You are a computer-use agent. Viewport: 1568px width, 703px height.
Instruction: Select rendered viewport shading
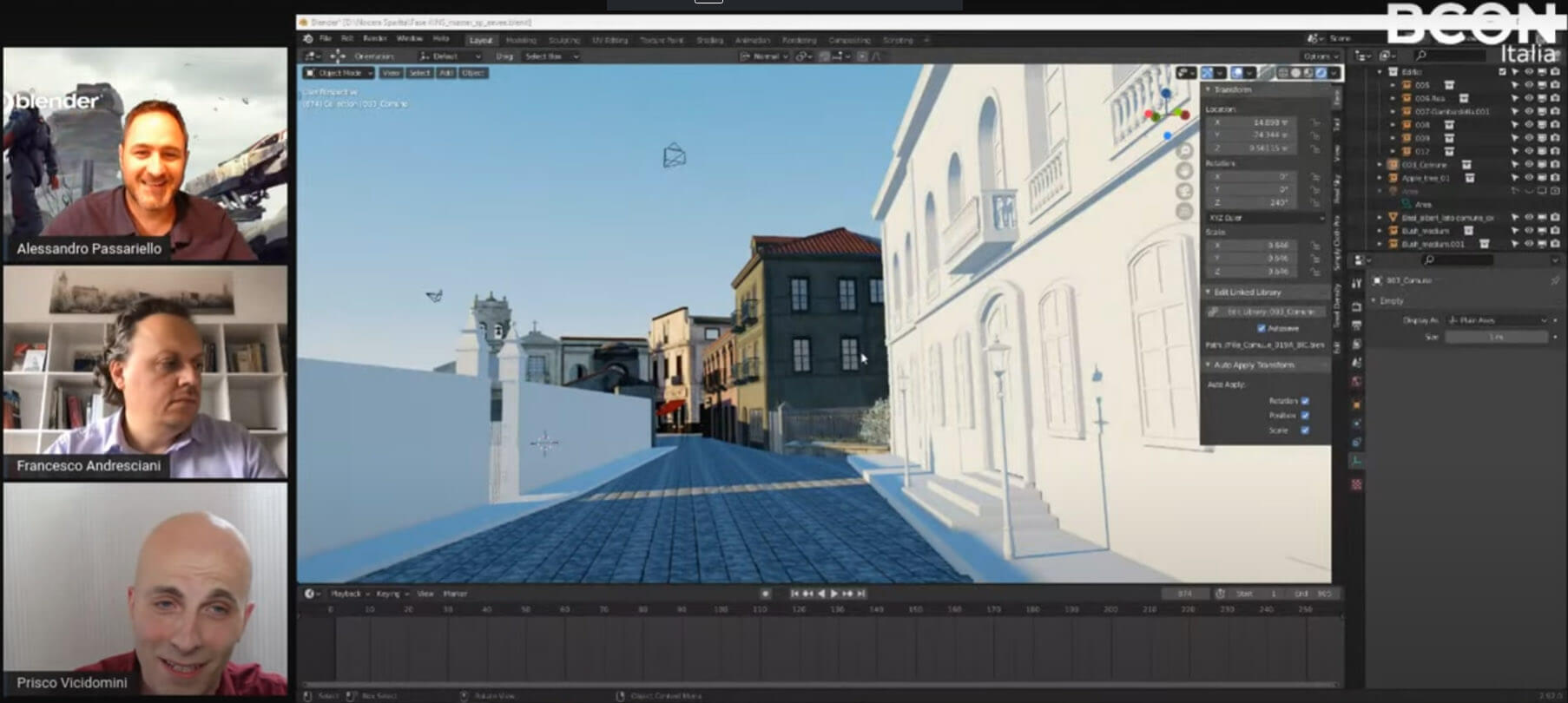(x=1321, y=73)
